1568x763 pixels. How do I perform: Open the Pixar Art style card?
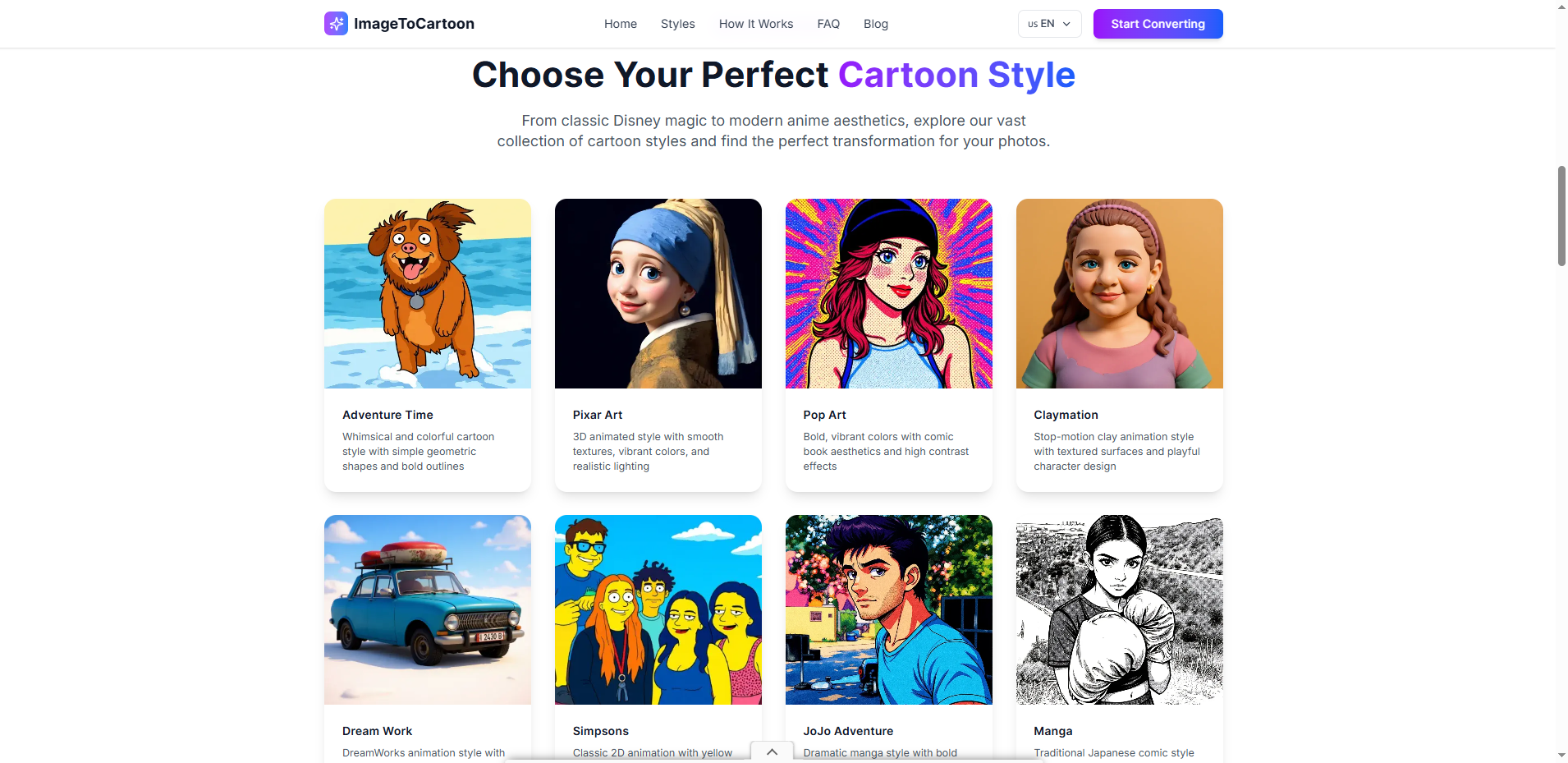tap(658, 293)
